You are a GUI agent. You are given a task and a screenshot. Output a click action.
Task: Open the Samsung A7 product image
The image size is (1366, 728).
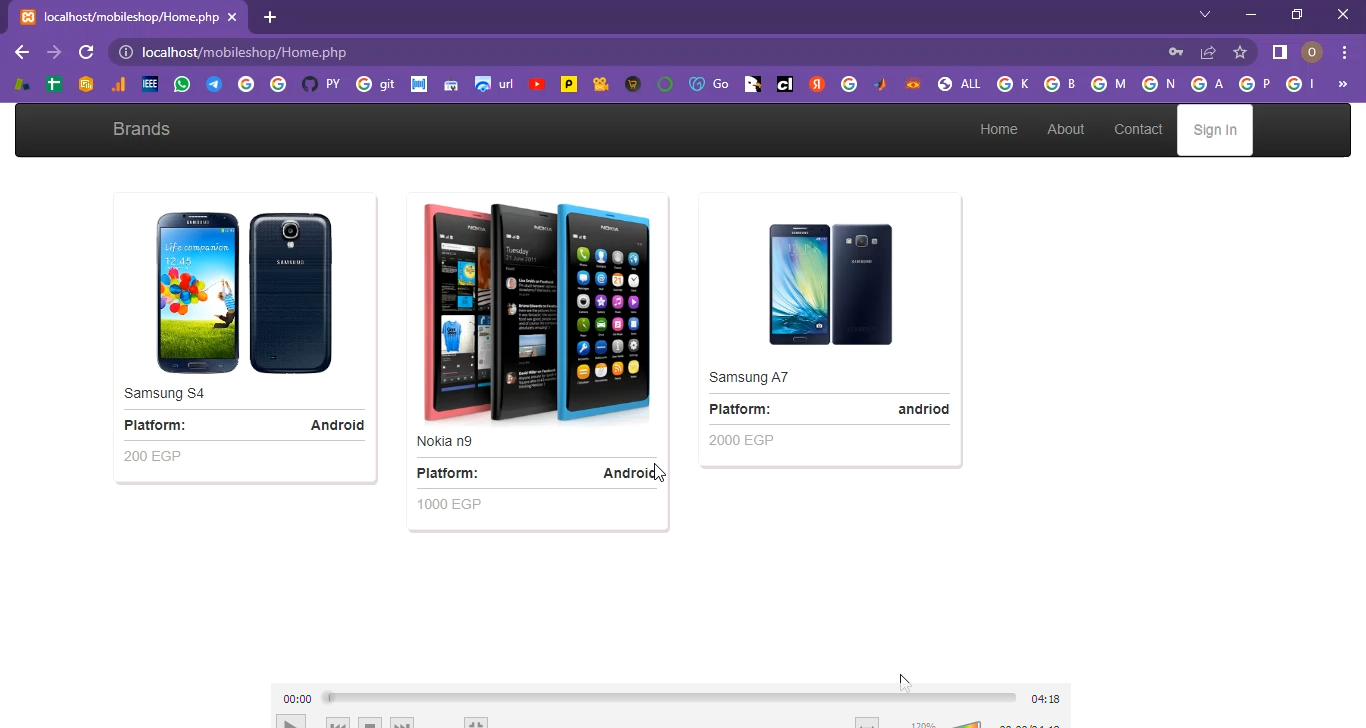coord(830,284)
